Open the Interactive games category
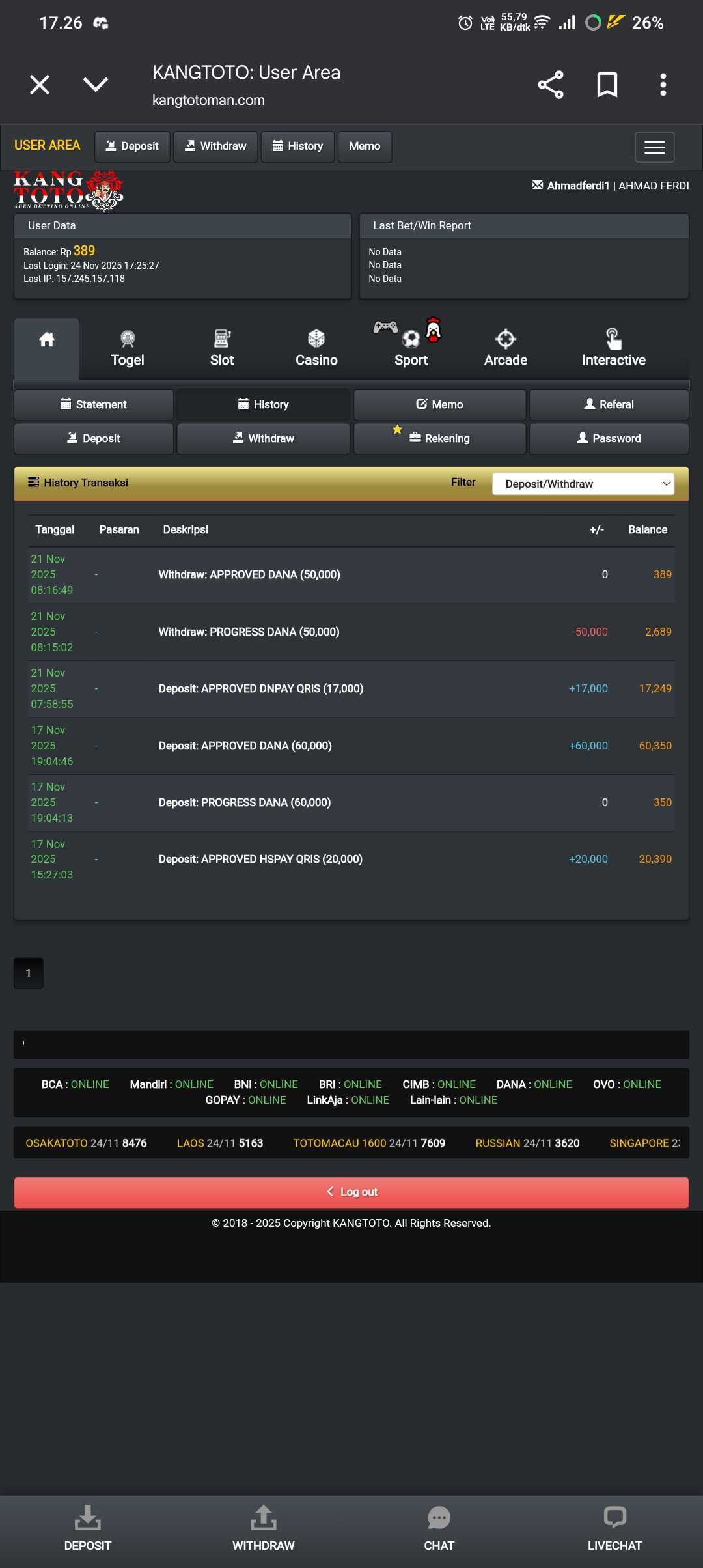Screen dimensions: 703x1568 point(613,349)
